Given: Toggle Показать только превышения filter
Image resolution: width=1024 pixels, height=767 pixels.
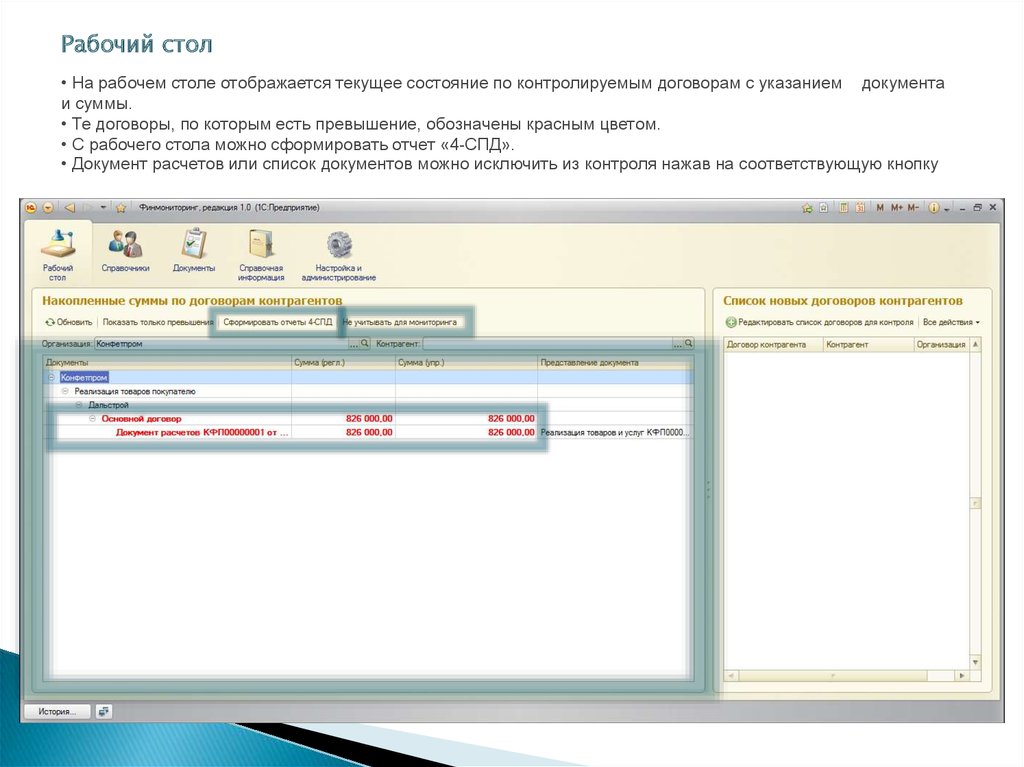Looking at the screenshot, I should [157, 323].
